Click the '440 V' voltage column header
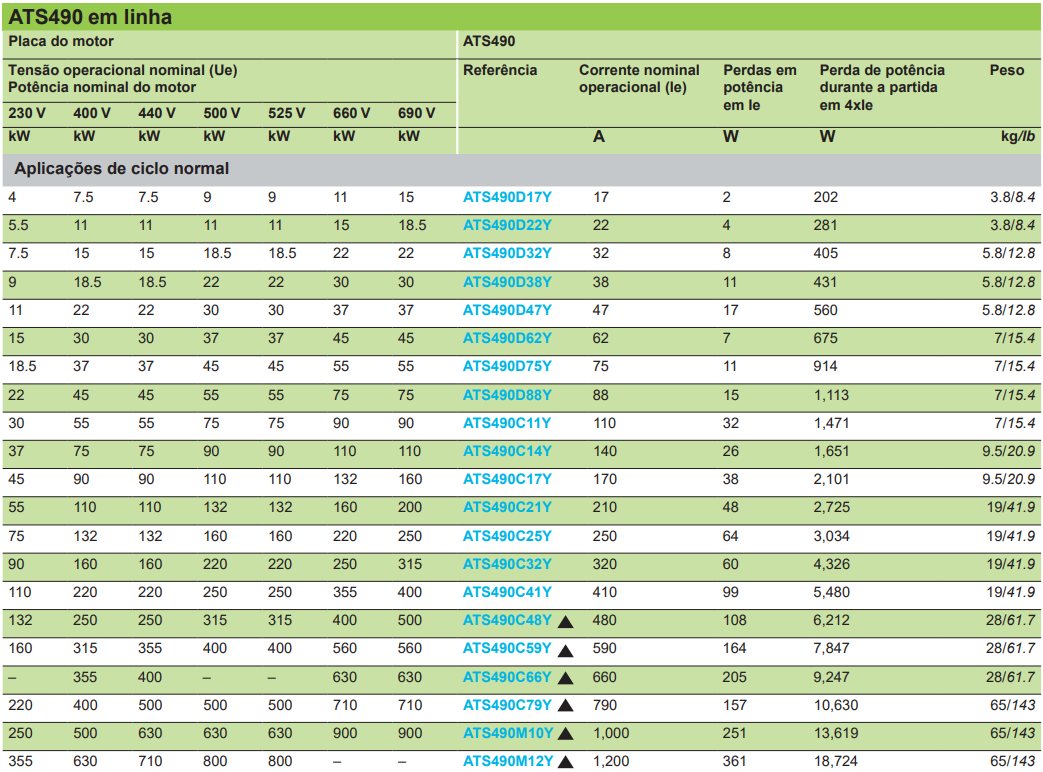This screenshot has height=772, width=1043. (x=157, y=113)
